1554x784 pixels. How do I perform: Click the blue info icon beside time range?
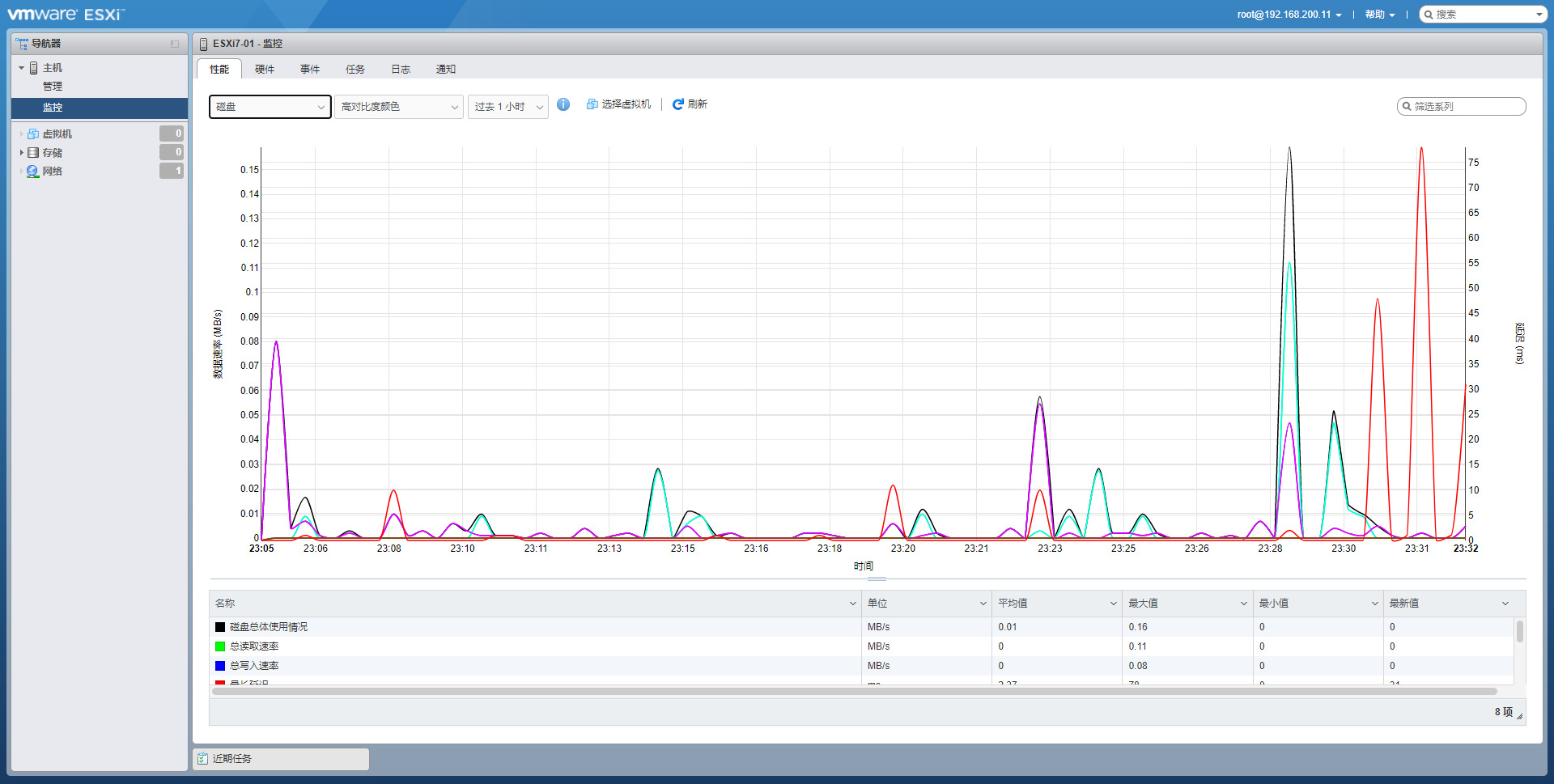(x=563, y=104)
